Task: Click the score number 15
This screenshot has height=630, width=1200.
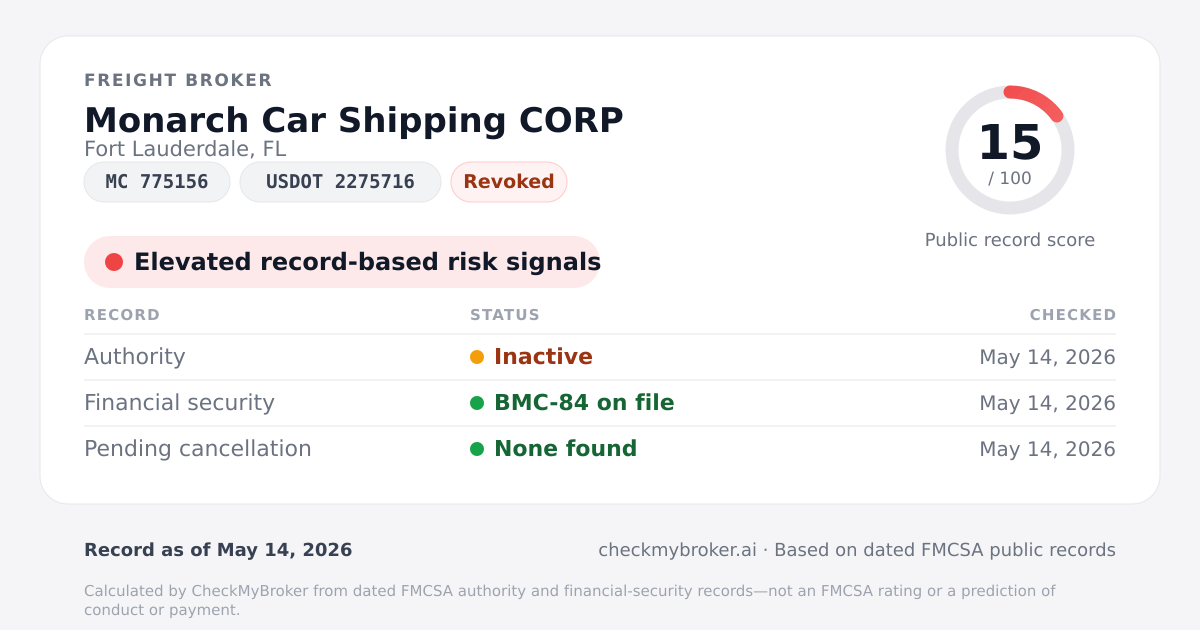Action: [x=1010, y=143]
